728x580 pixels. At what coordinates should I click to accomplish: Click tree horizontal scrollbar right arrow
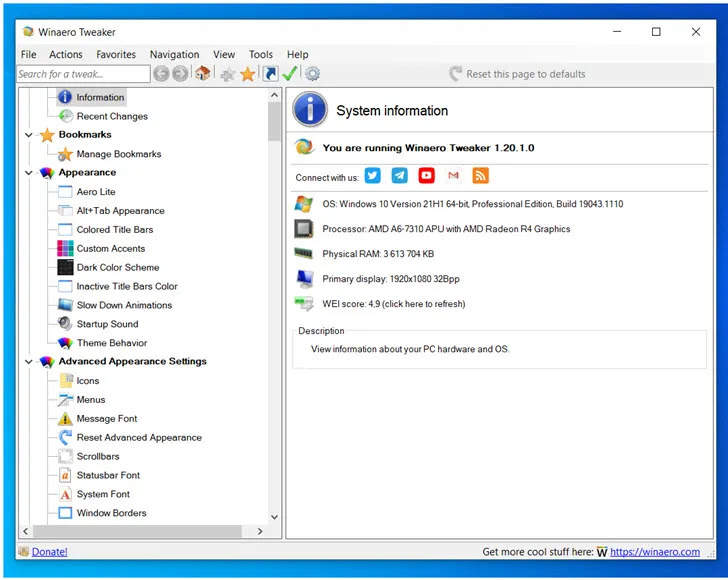coord(260,531)
